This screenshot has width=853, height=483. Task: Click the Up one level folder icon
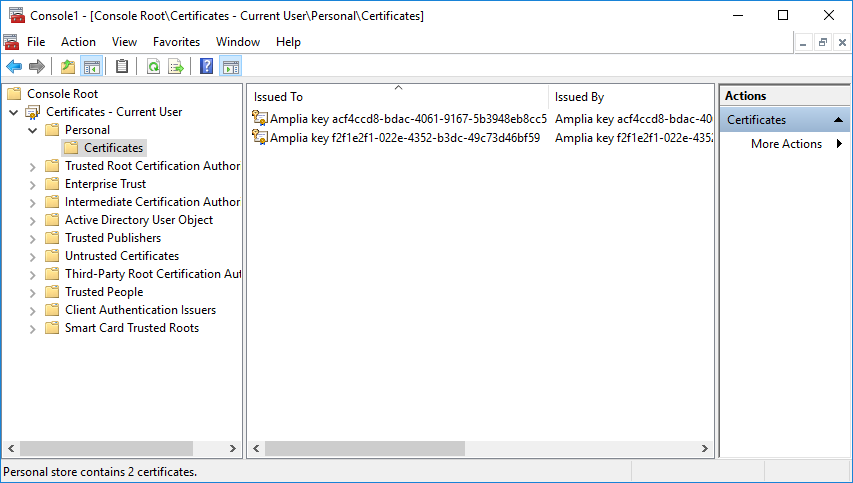(67, 67)
